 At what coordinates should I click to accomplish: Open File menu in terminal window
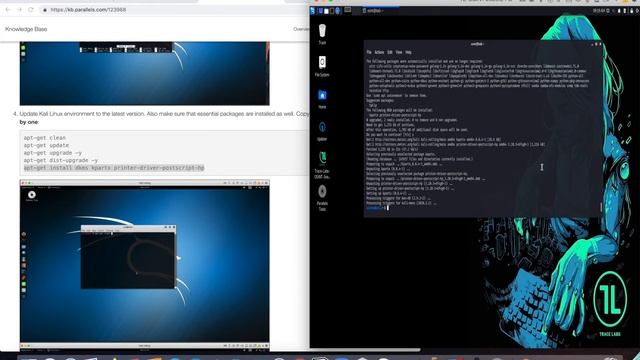369,52
